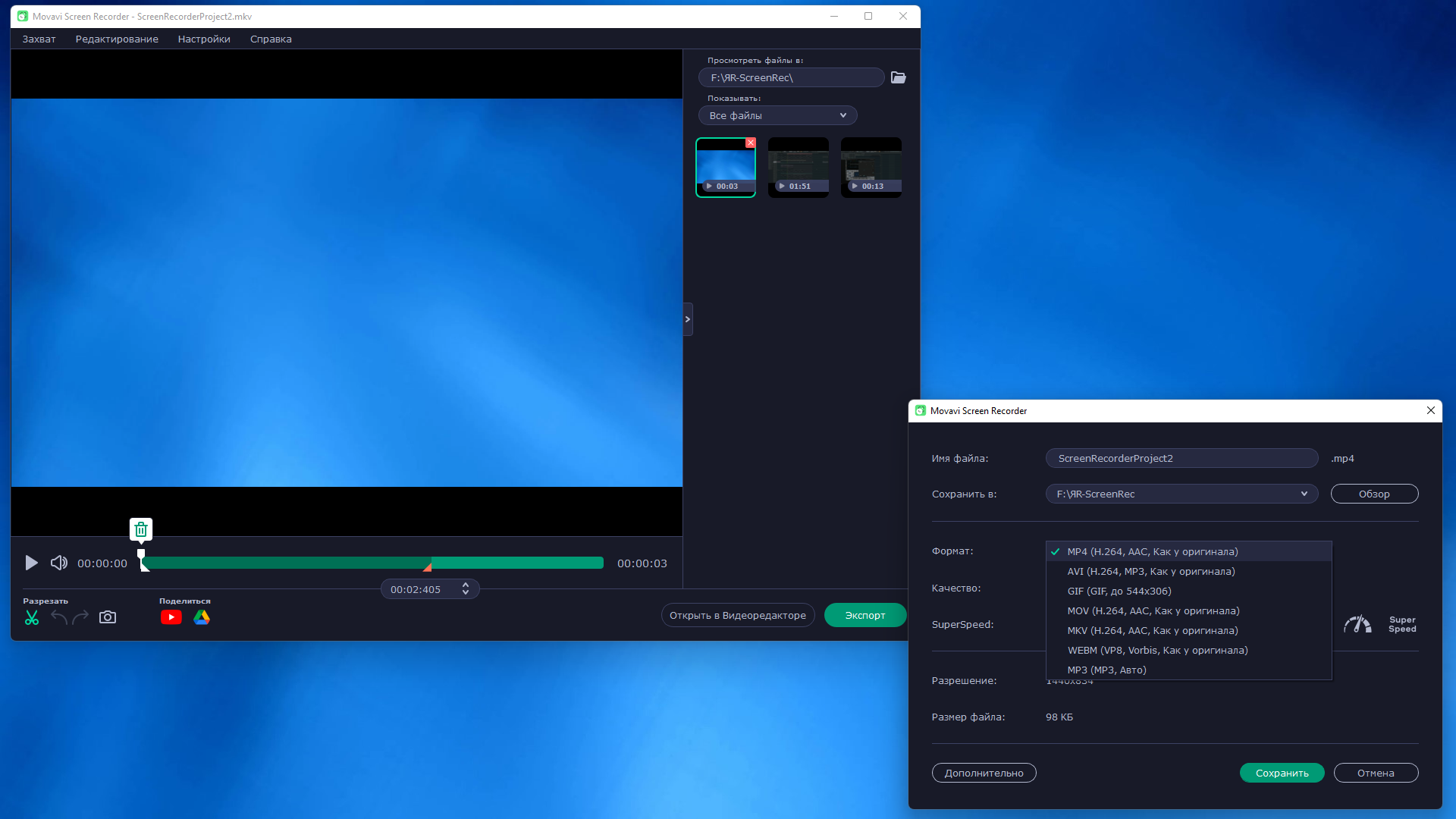1456x819 pixels.
Task: Collapse the file browser side panel
Action: 688,319
